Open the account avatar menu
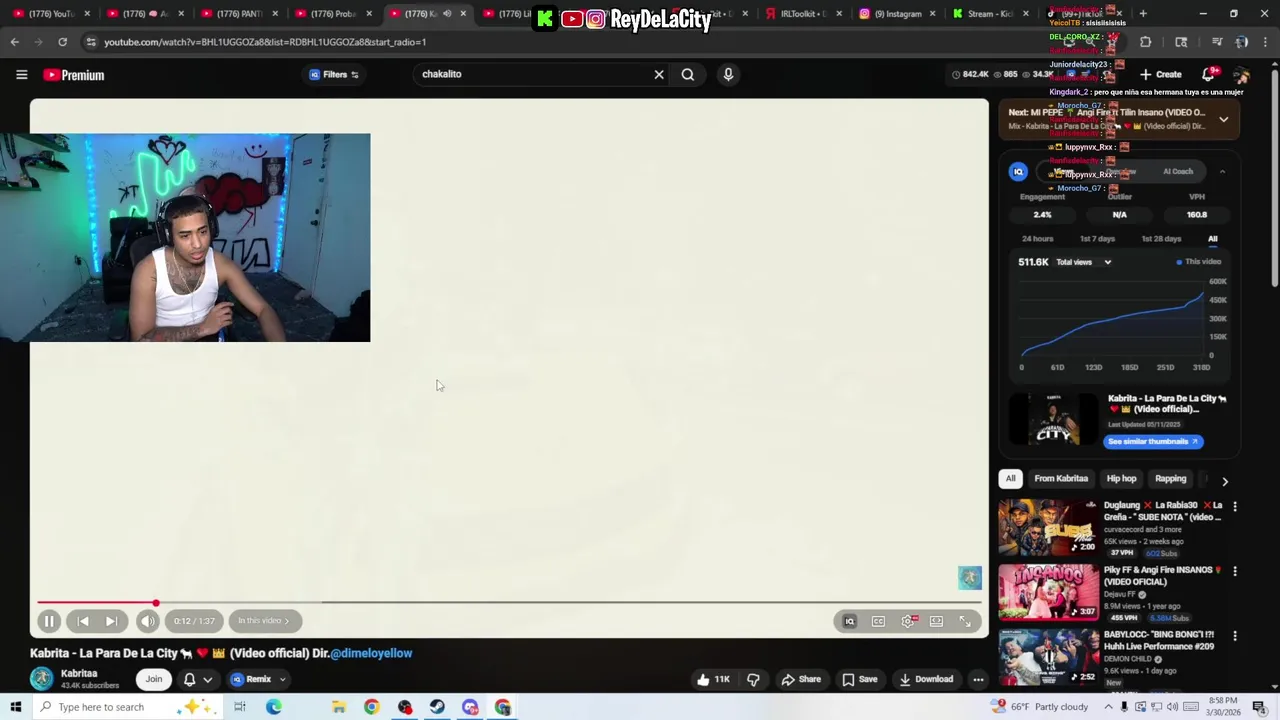1280x720 pixels. tap(1241, 75)
